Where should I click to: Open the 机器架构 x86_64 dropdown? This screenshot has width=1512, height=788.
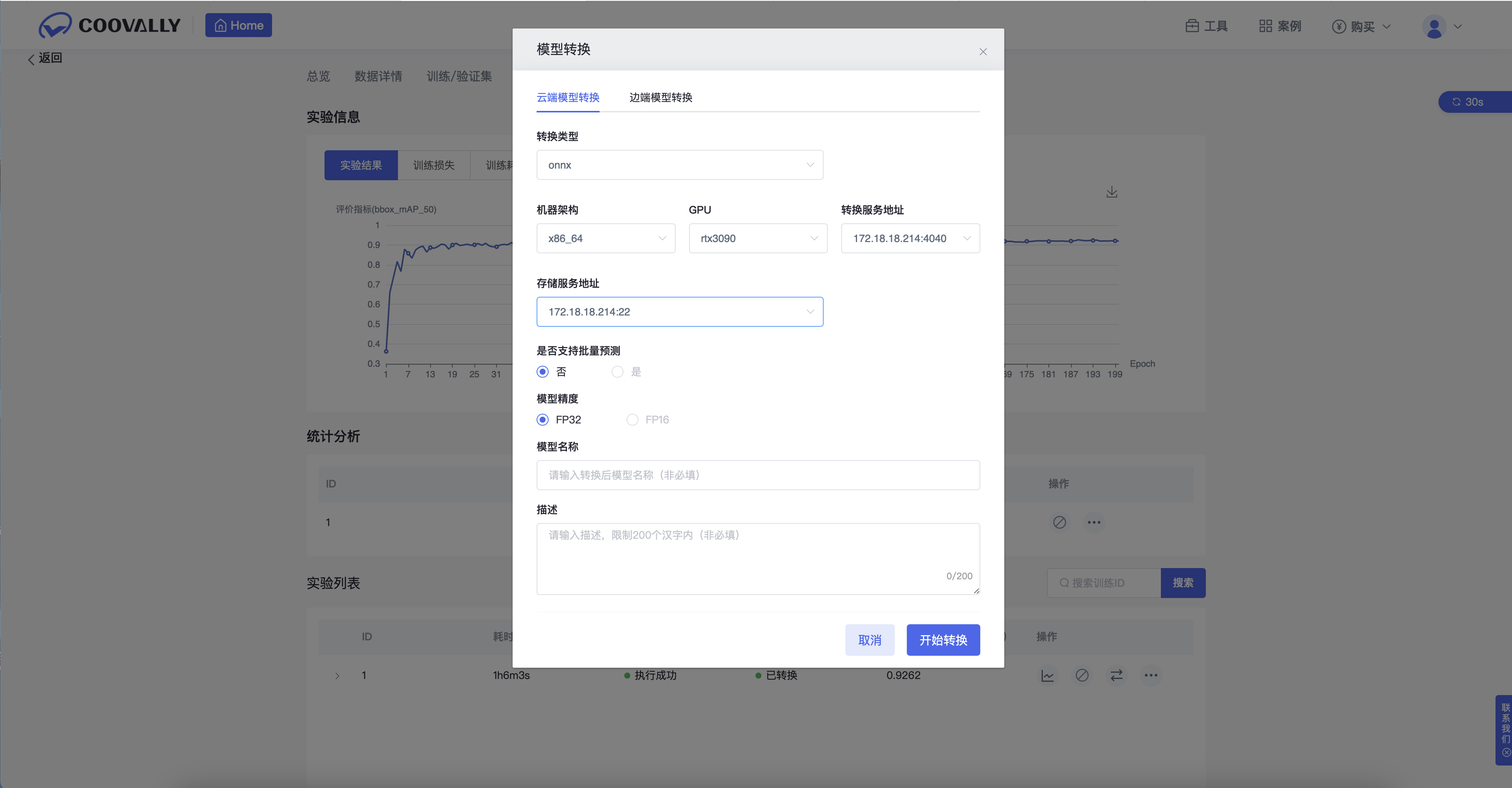click(605, 238)
